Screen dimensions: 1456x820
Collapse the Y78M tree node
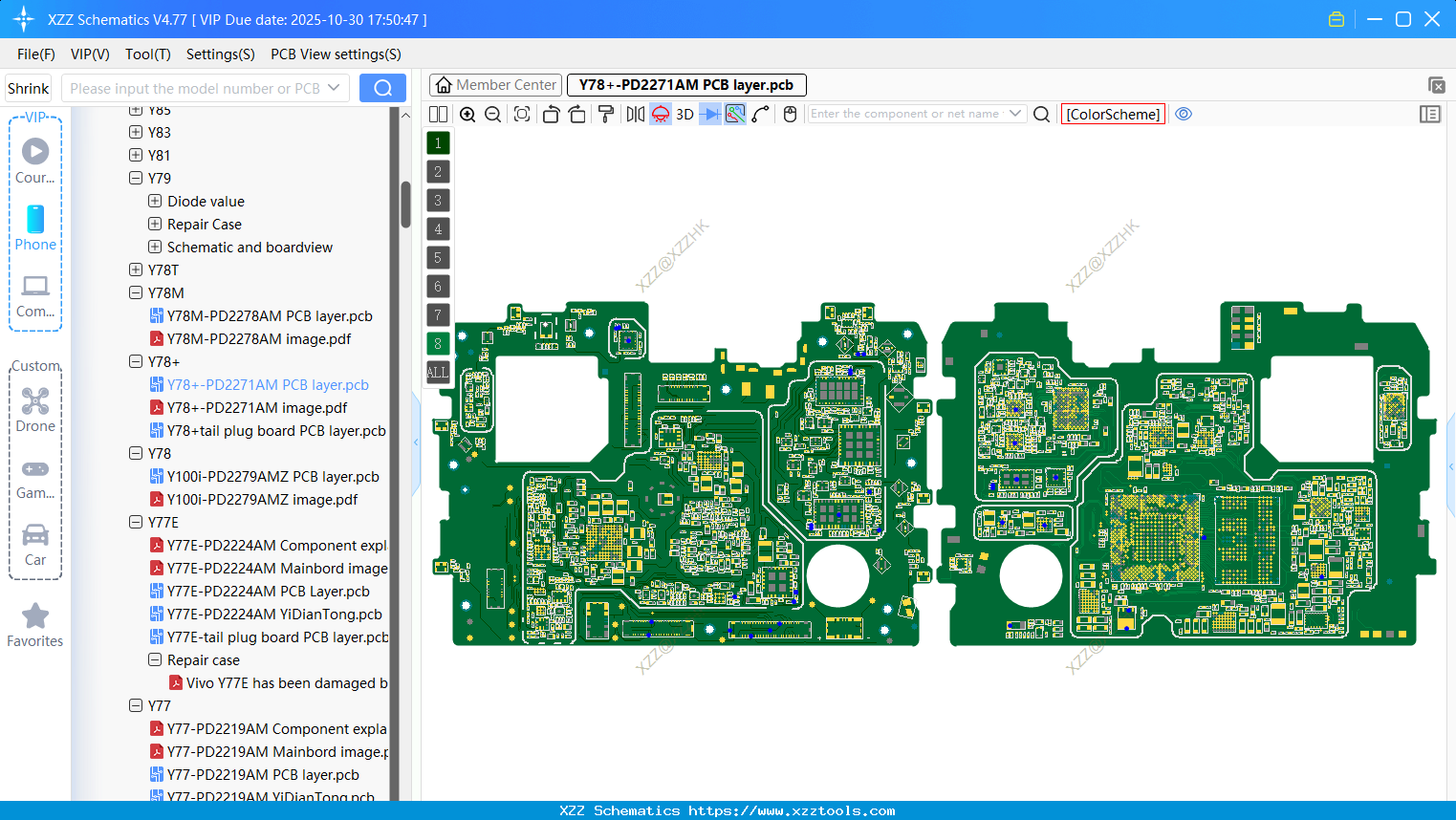point(136,292)
